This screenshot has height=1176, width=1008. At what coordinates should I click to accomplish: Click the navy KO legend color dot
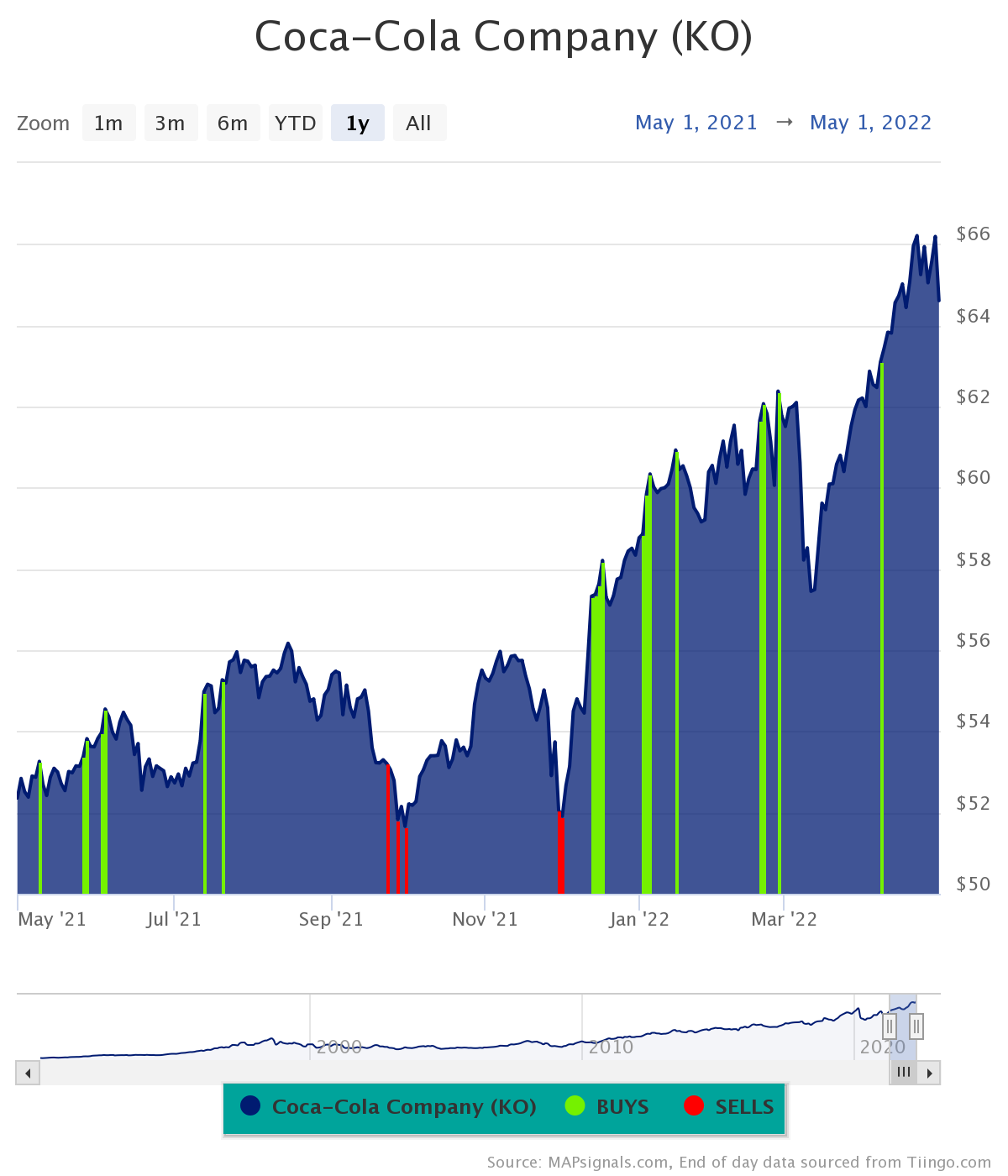[x=250, y=1105]
